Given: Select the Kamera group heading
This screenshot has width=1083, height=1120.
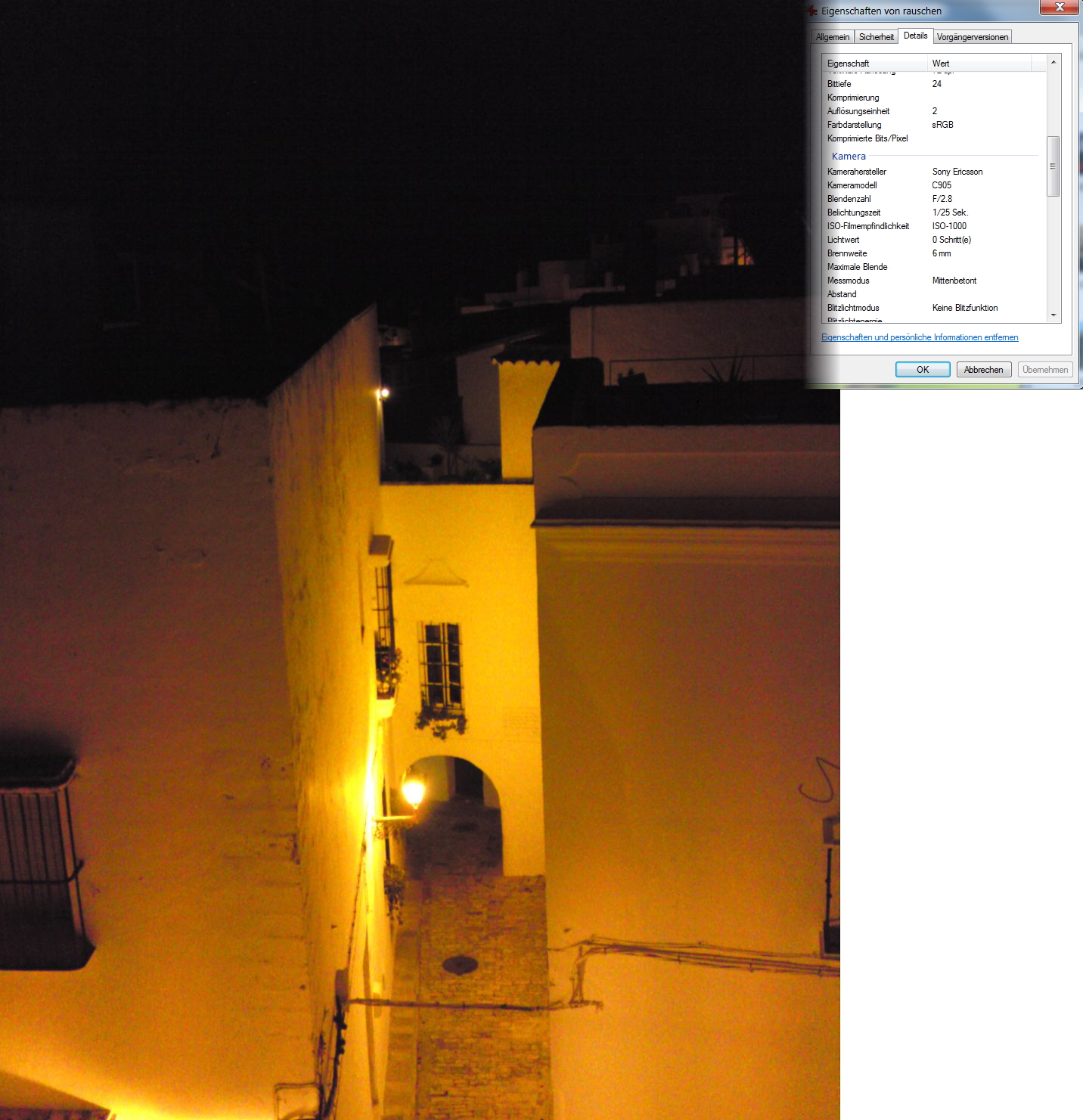Looking at the screenshot, I should pyautogui.click(x=849, y=157).
